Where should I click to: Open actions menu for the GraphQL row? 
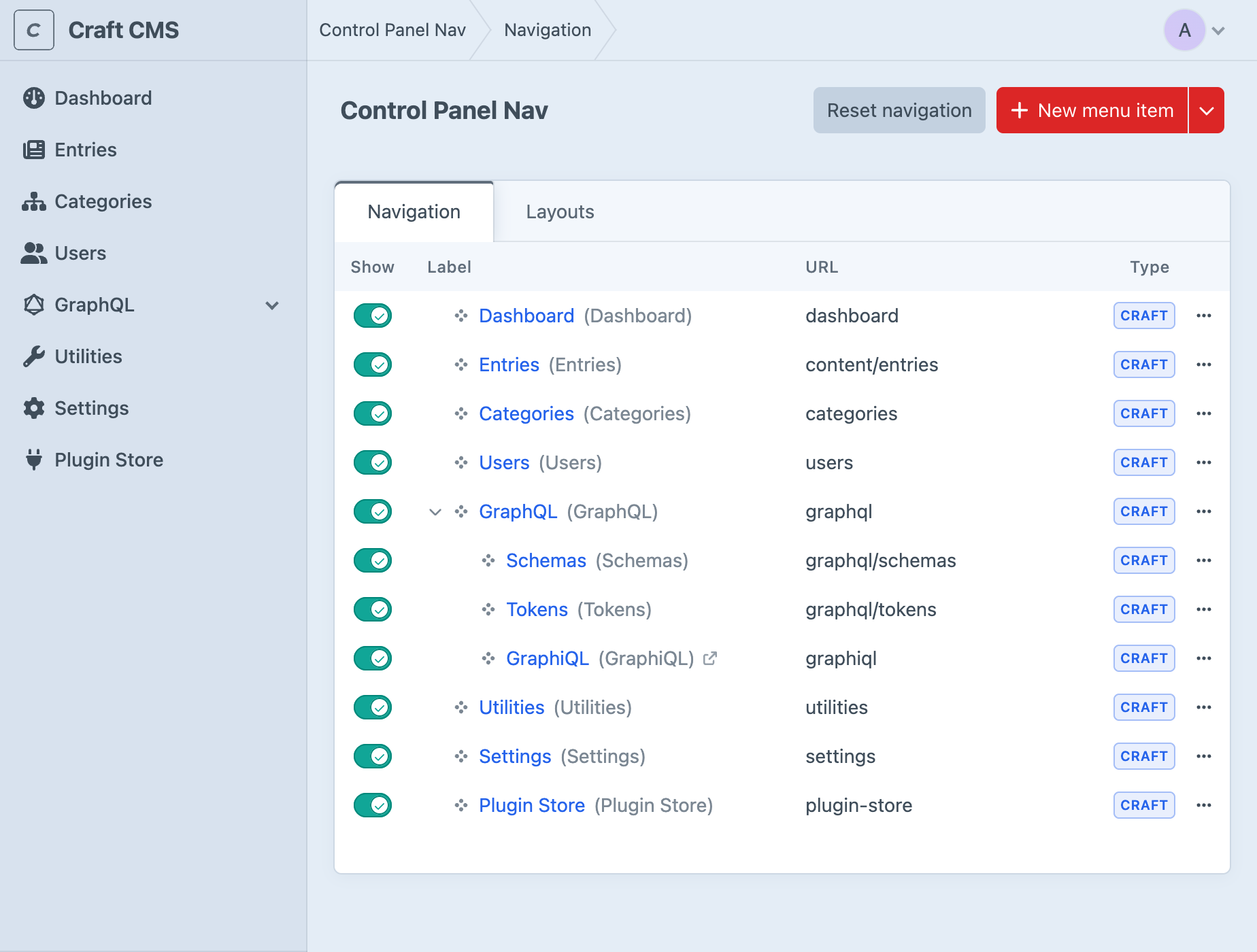pyautogui.click(x=1204, y=511)
